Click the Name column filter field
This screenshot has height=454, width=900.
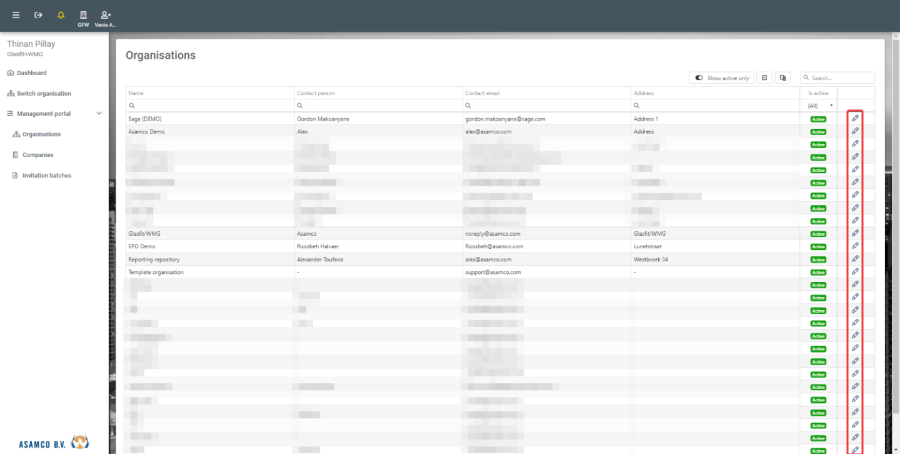[210, 105]
